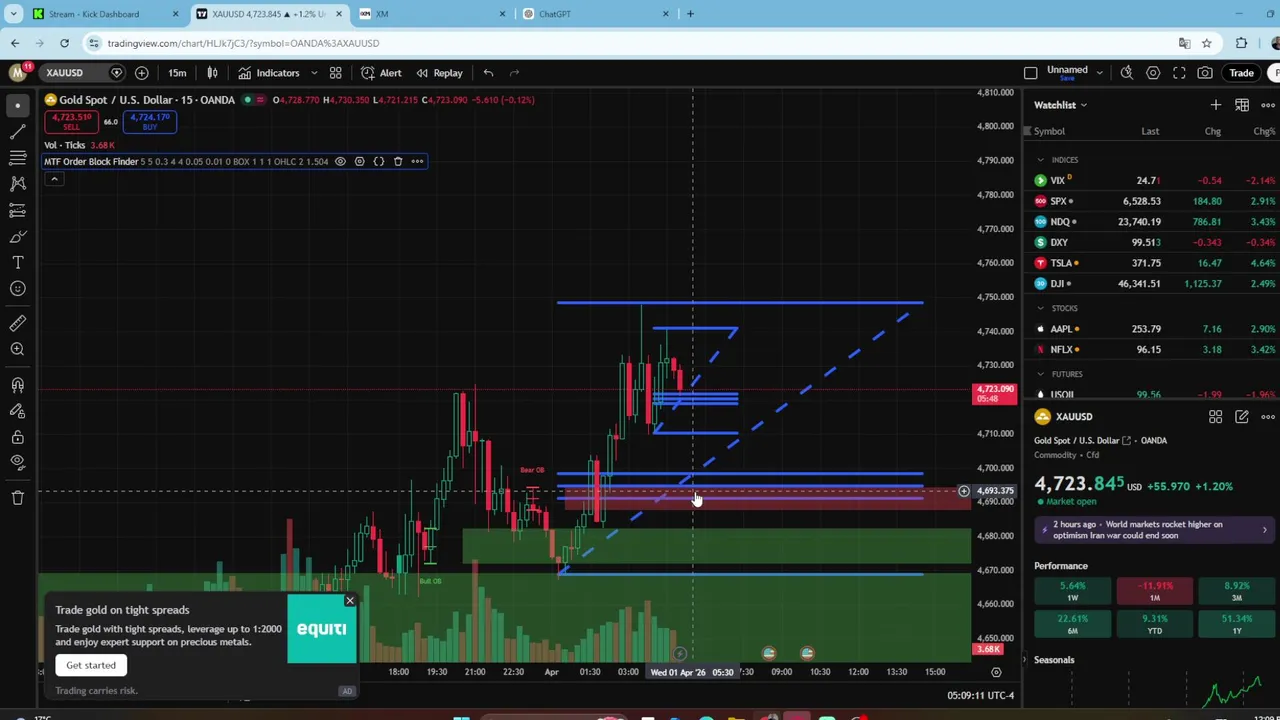Select the brush drawing tool
1280x720 pixels.
[17, 236]
